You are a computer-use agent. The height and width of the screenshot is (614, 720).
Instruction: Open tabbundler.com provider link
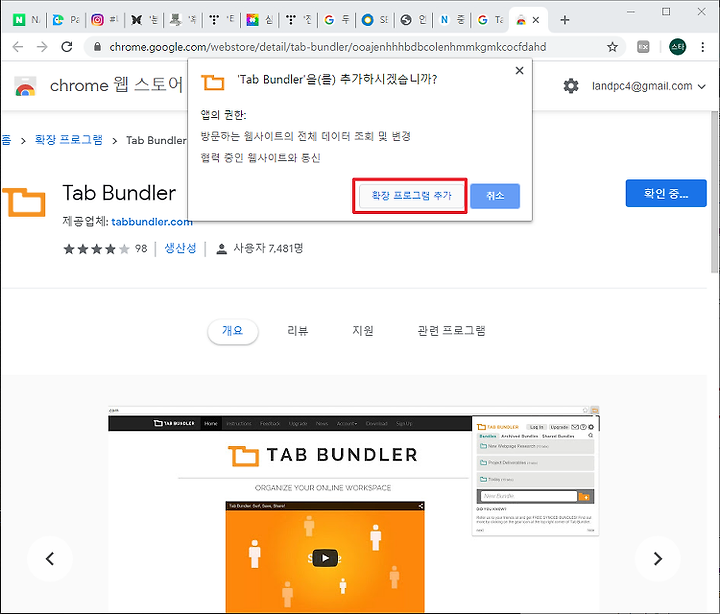[152, 222]
